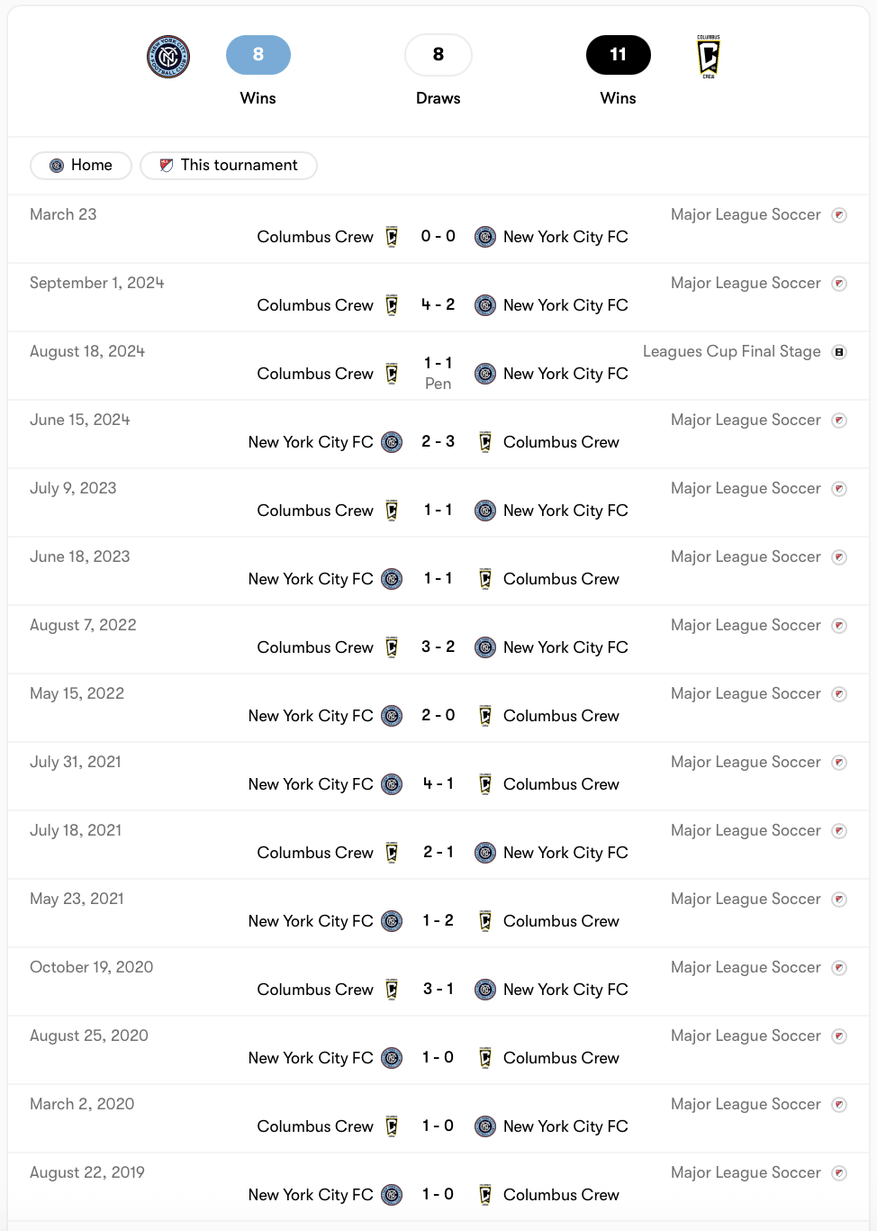The width and height of the screenshot is (877, 1231).
Task: Open the 8 Draws summary pill
Action: (438, 55)
